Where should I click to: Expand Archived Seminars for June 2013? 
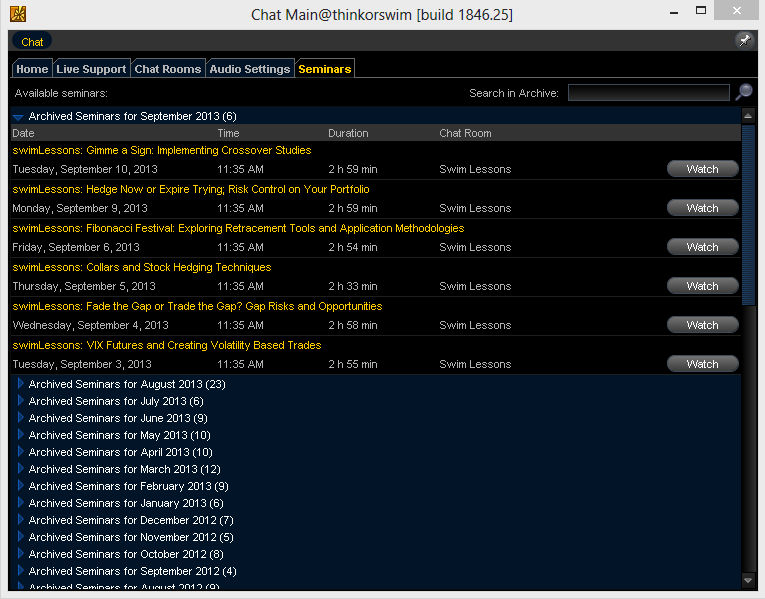[x=20, y=418]
